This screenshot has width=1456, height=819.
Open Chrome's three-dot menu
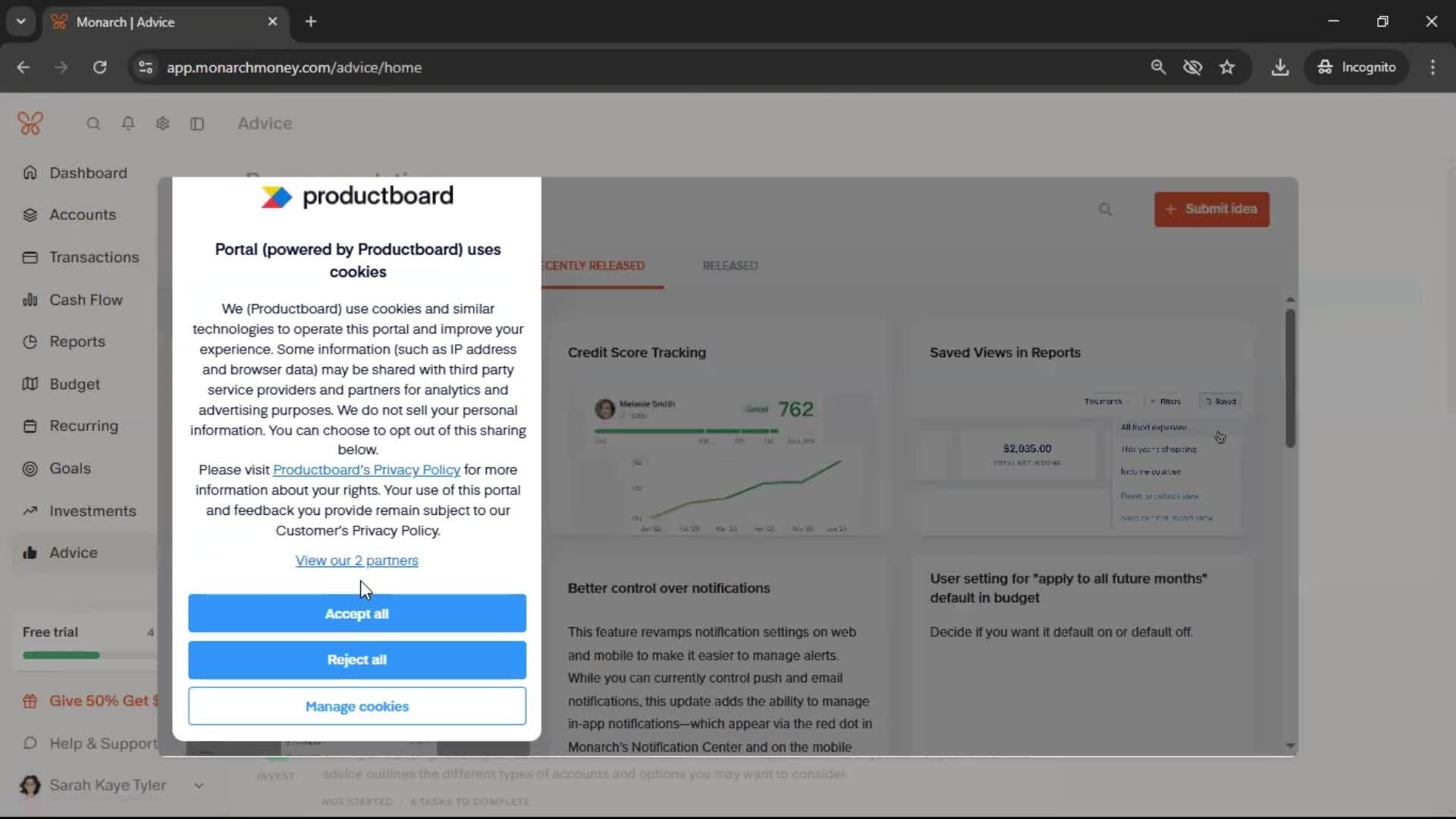click(1432, 67)
